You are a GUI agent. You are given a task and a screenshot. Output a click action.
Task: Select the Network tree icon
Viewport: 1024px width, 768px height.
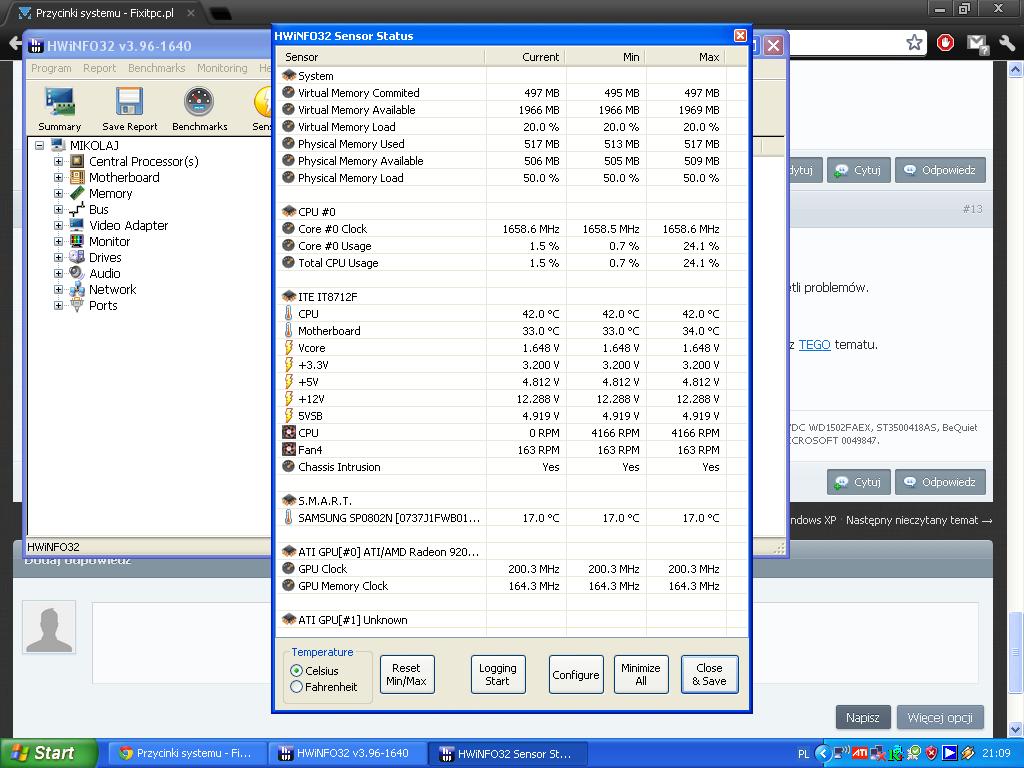coord(77,289)
